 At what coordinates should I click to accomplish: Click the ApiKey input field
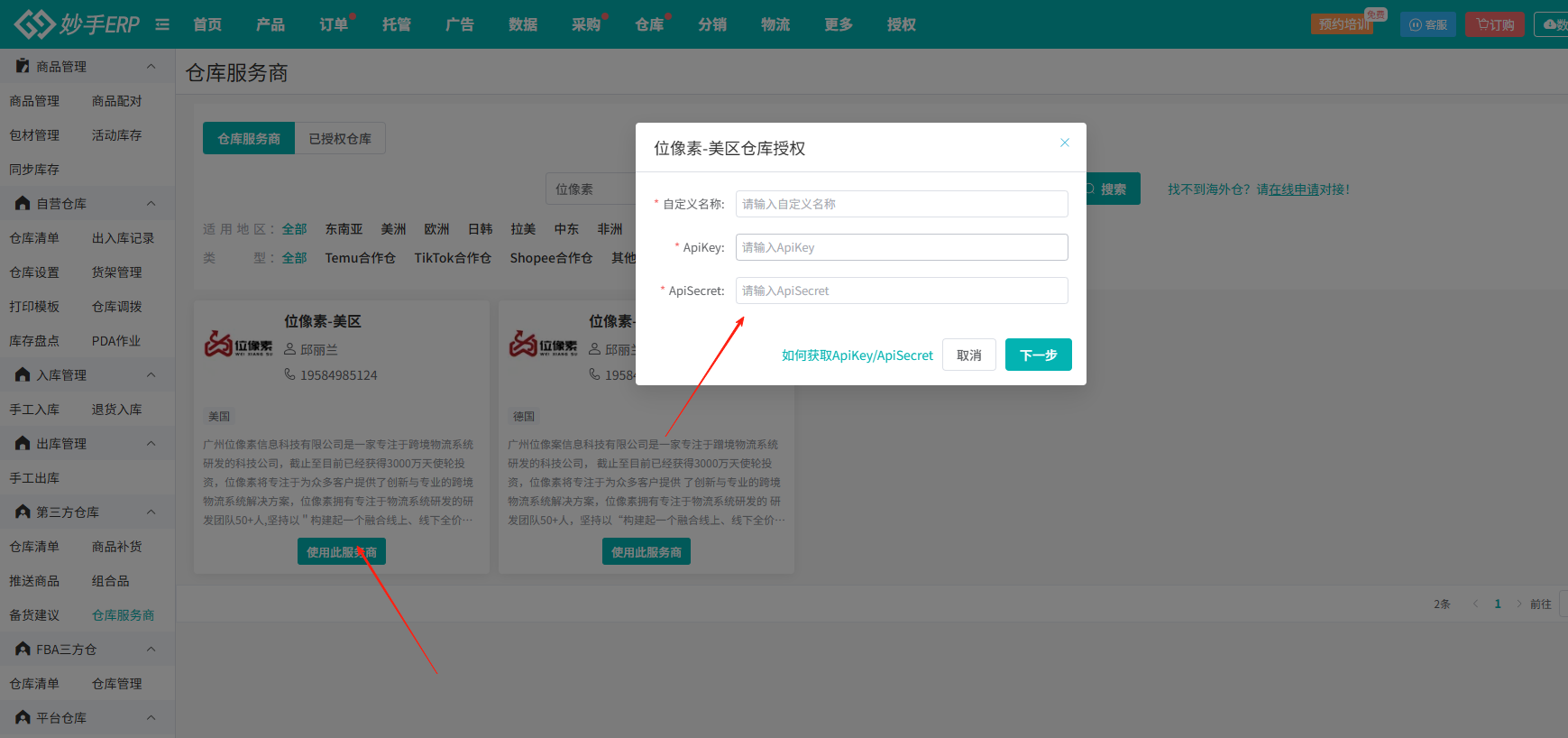click(902, 247)
